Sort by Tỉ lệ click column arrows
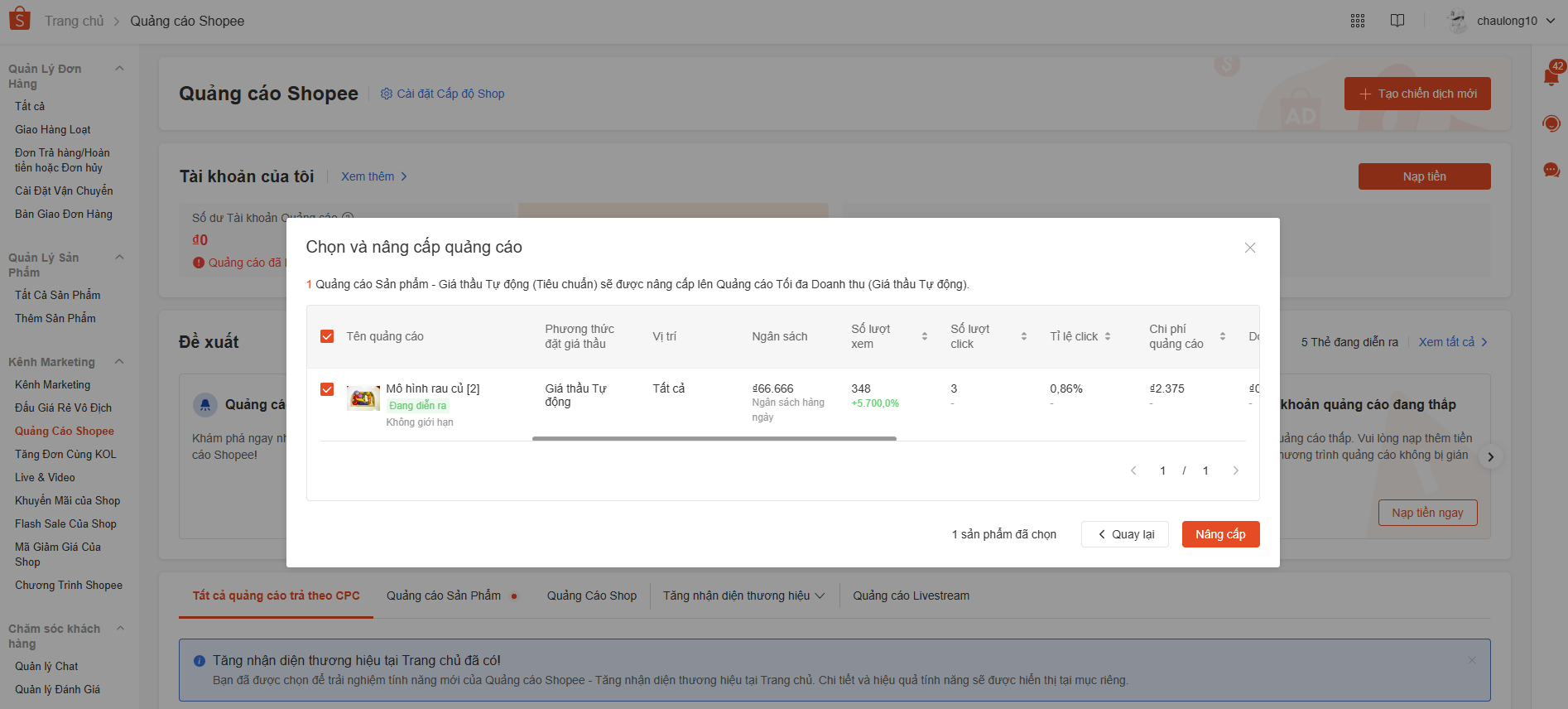 tap(1108, 336)
